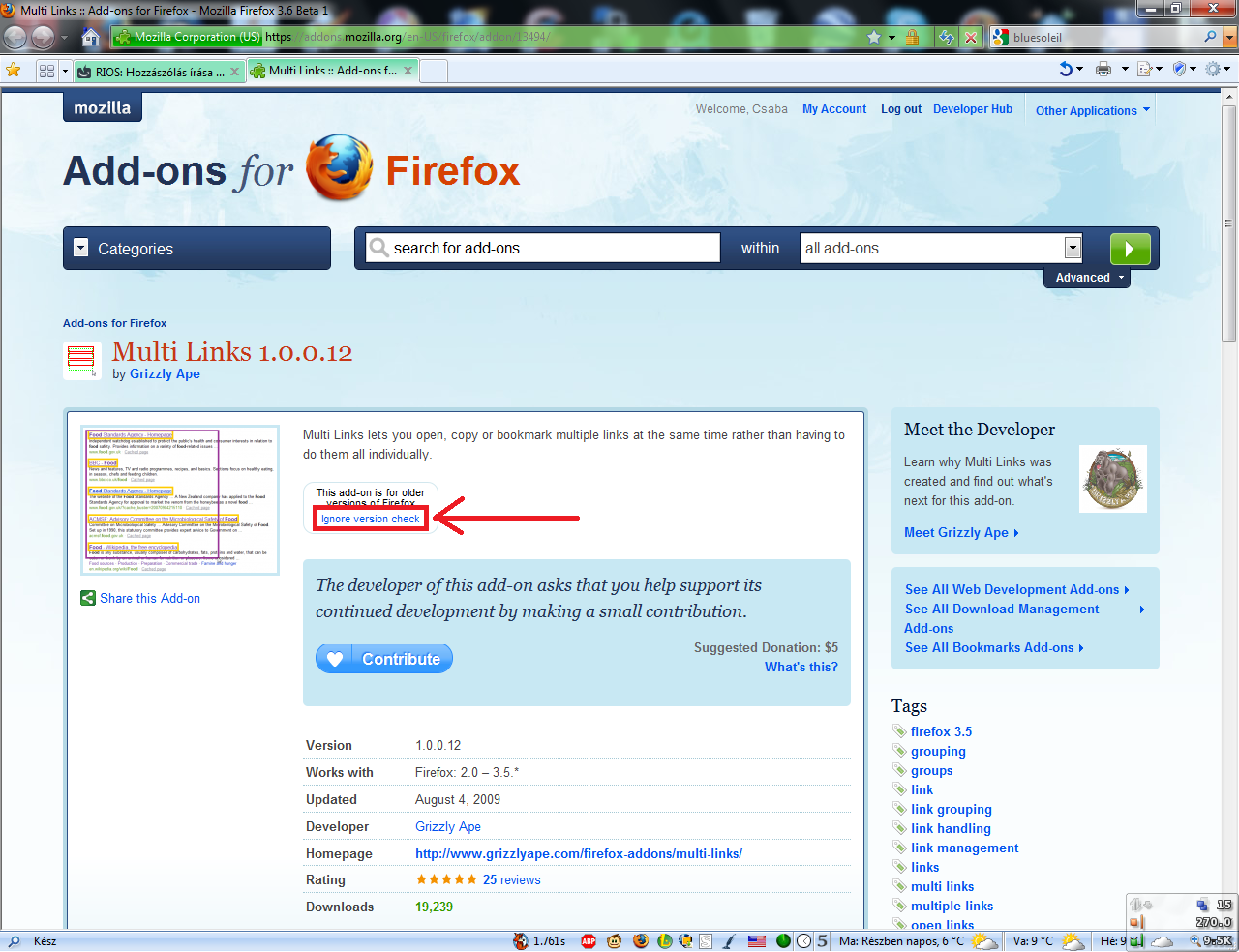Open the Categories dropdown

pyautogui.click(x=196, y=249)
